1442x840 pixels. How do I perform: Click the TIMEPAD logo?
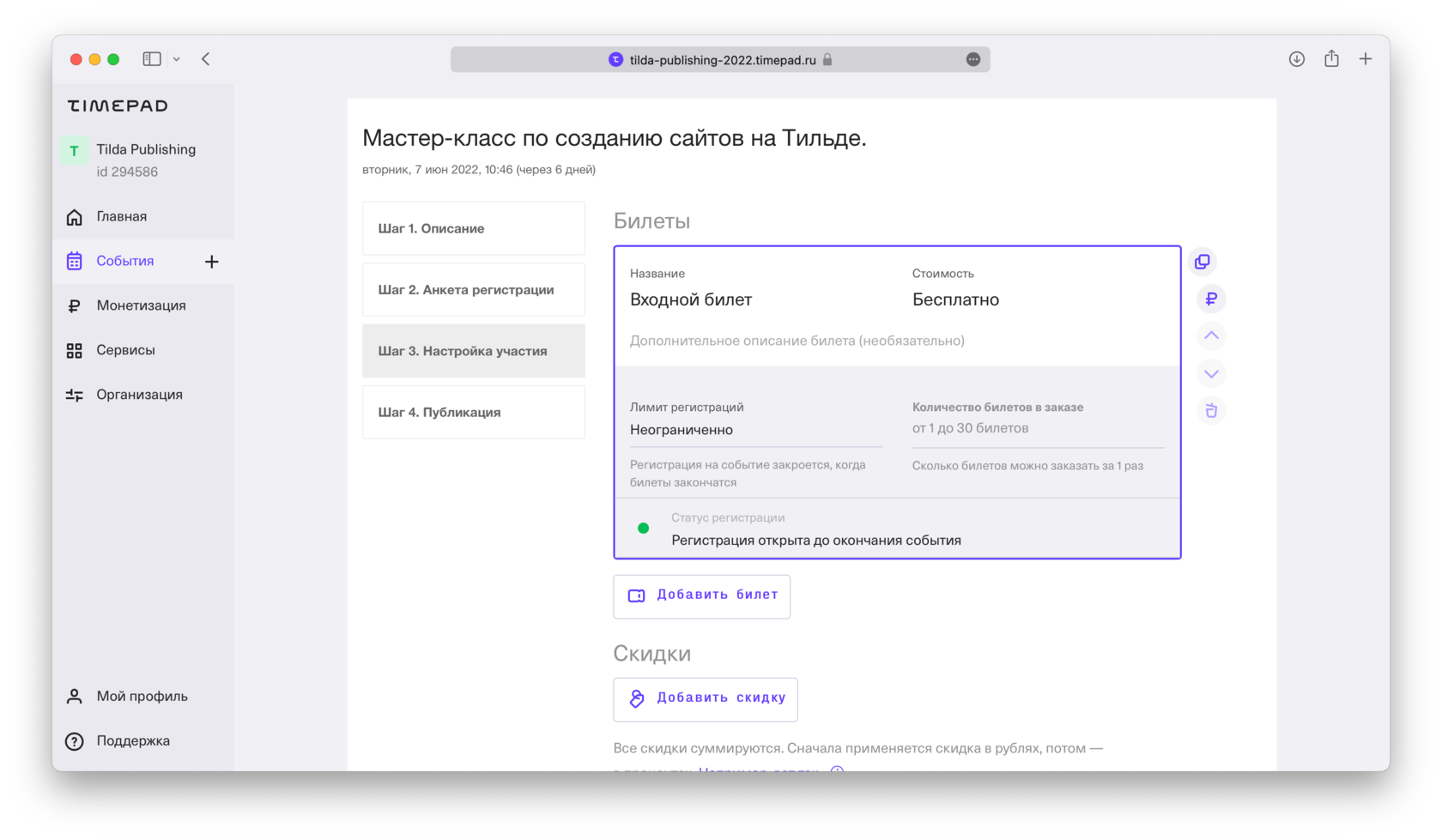[118, 106]
